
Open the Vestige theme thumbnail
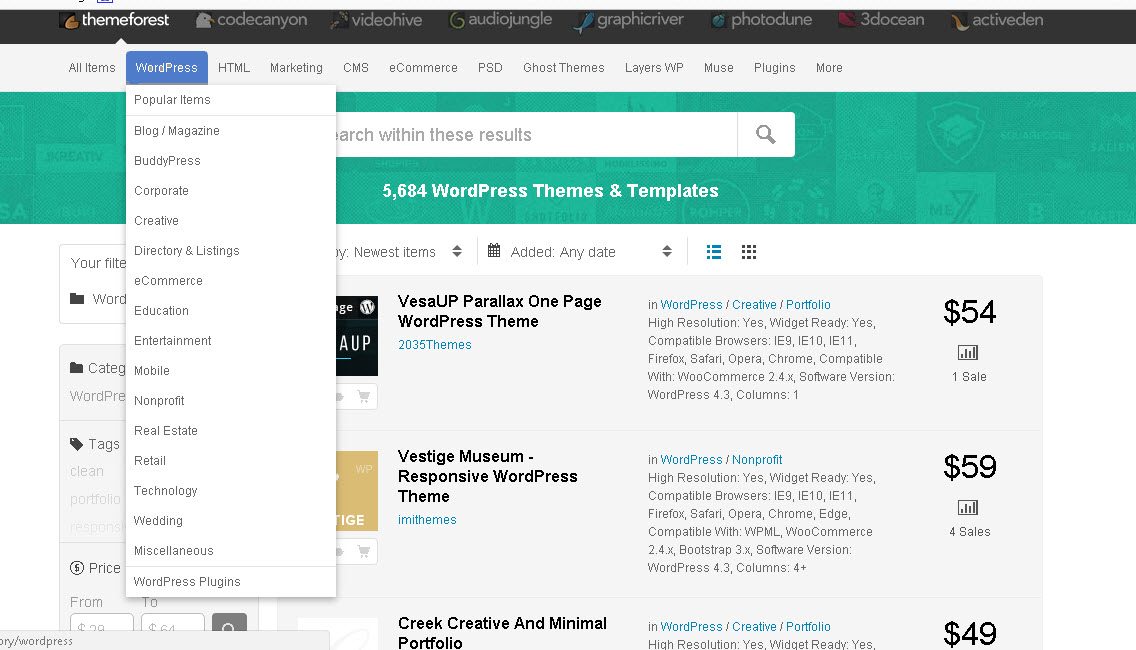[357, 491]
